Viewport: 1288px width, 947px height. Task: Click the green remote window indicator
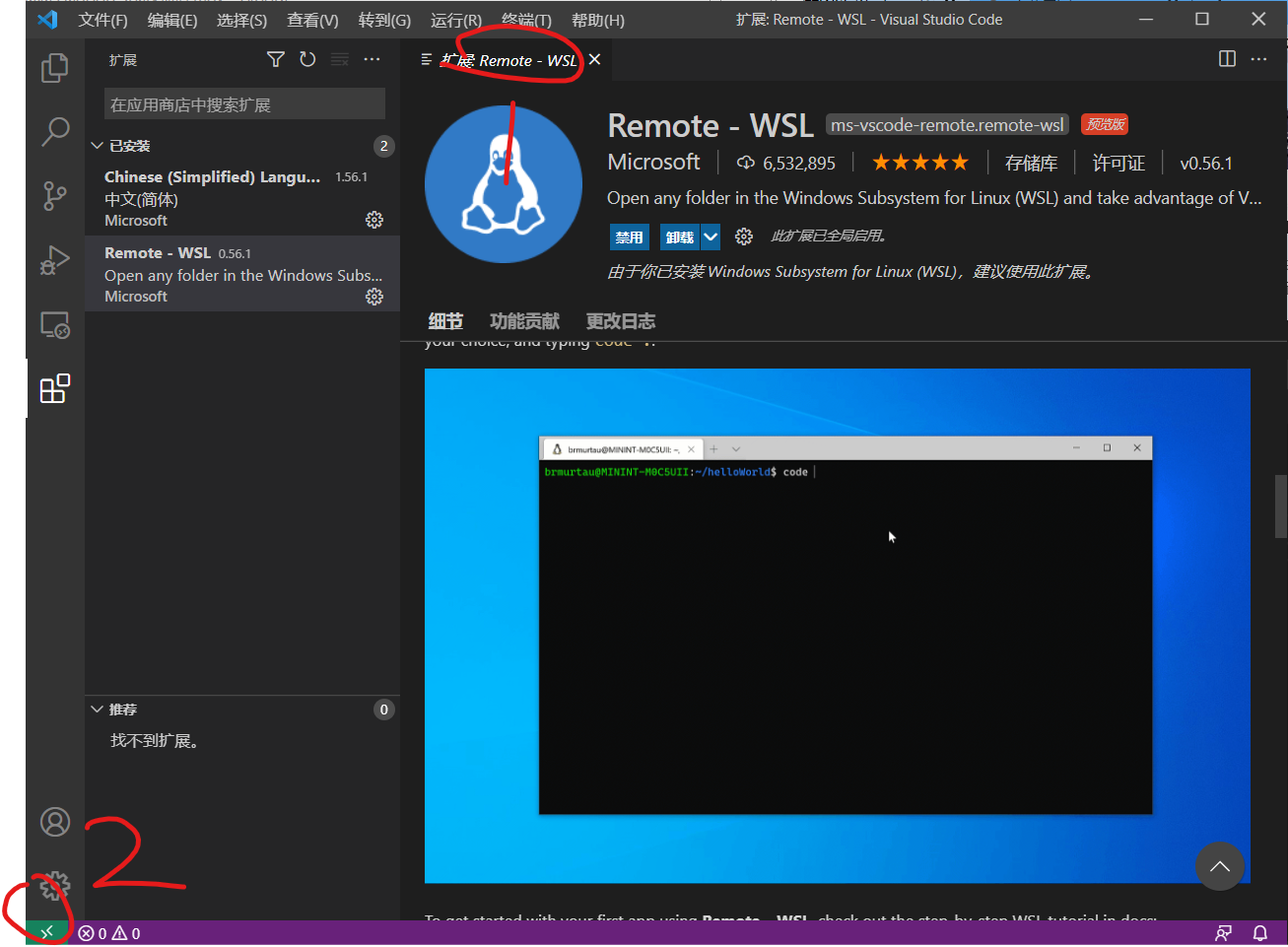(x=47, y=932)
